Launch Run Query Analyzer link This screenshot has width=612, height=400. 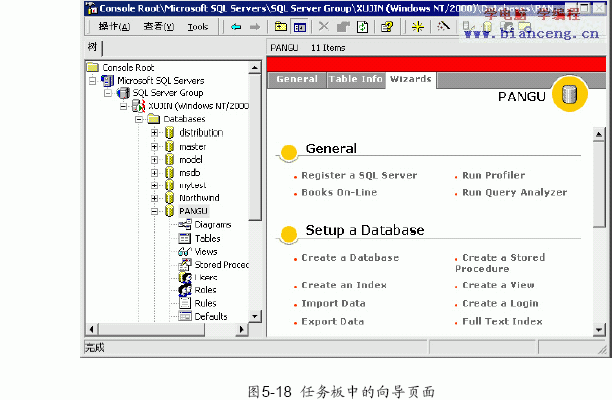pyautogui.click(x=514, y=192)
